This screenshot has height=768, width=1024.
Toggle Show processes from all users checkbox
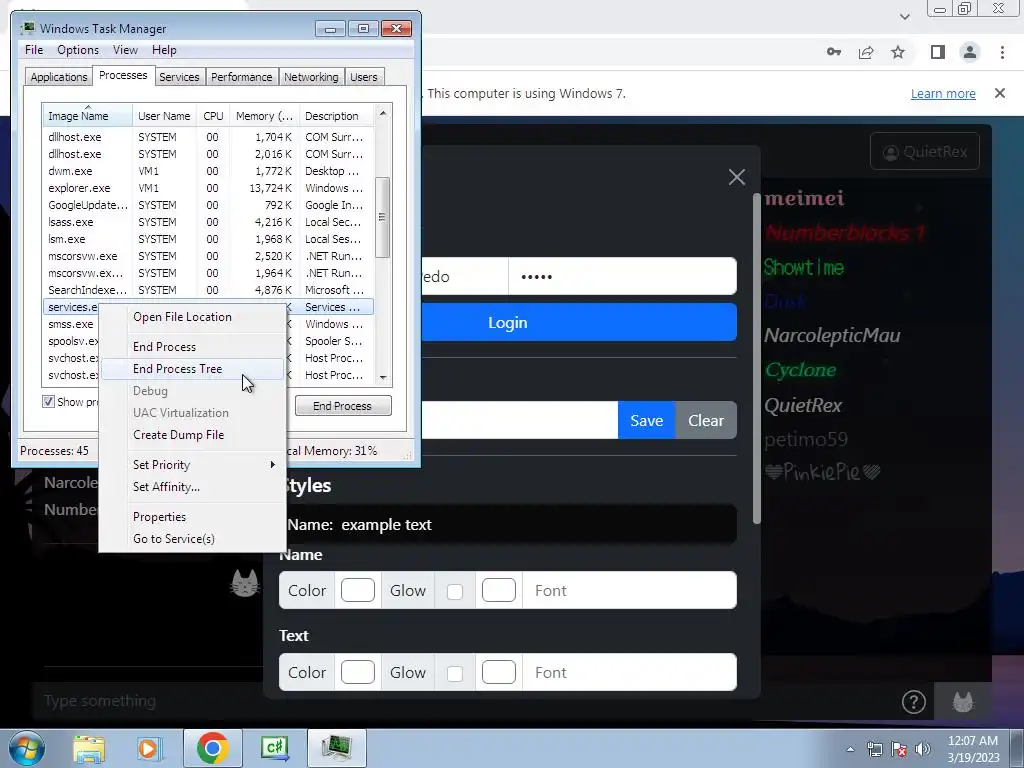[48, 402]
